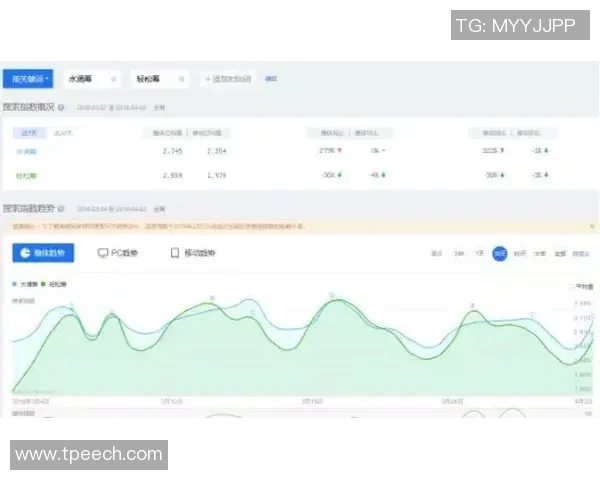Select the 全部 time range option

559,253
